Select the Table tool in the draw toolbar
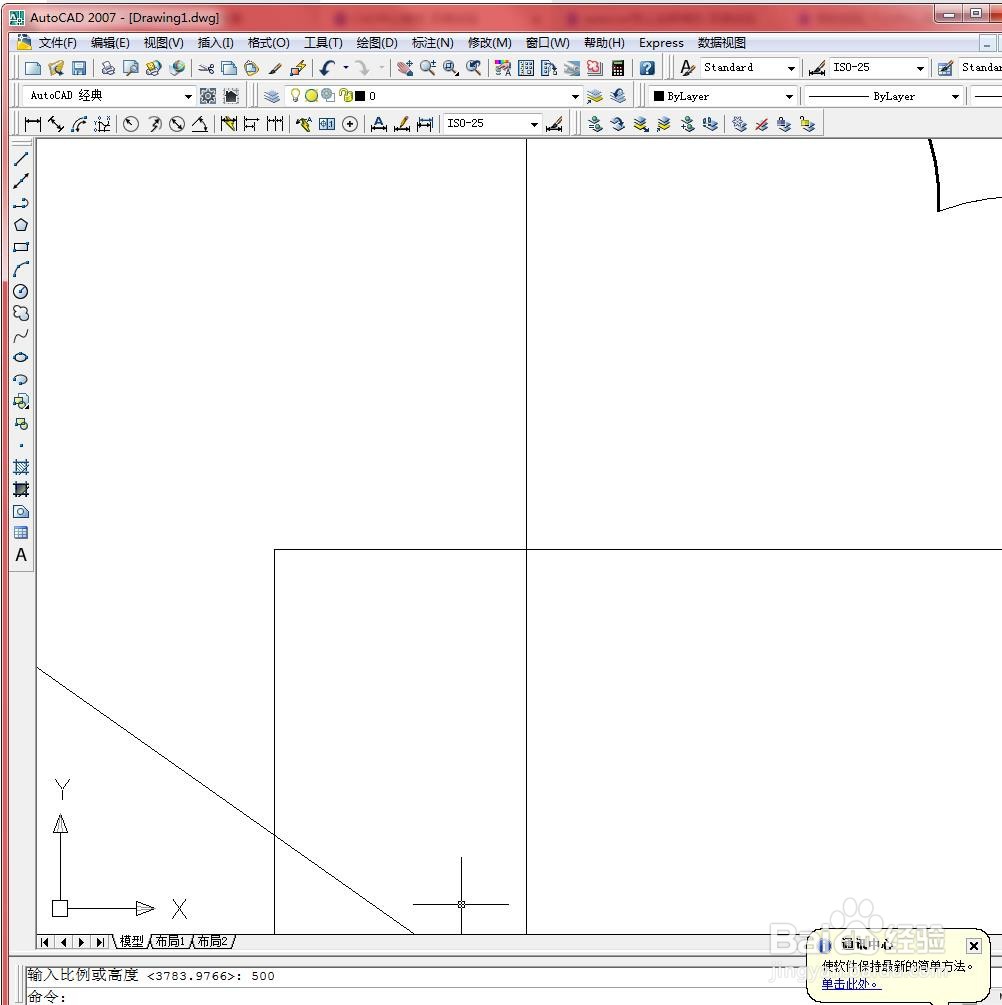 [x=21, y=533]
